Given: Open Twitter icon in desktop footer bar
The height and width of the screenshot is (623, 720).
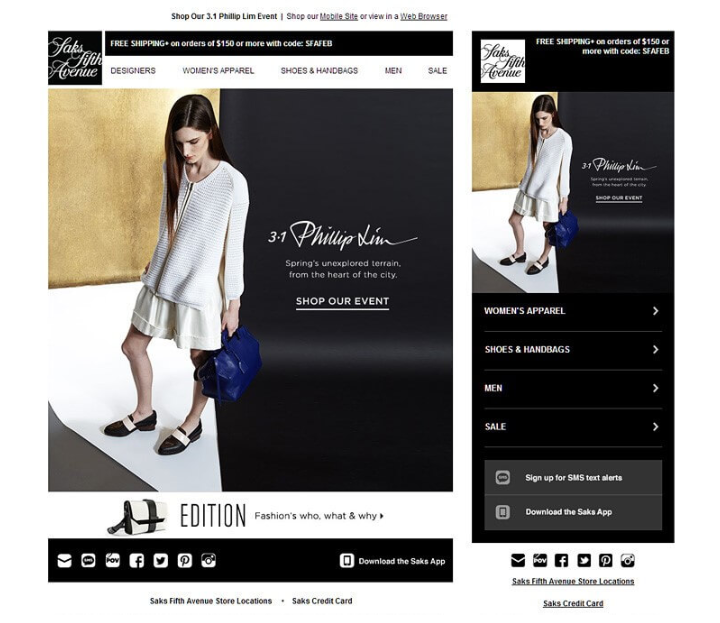Looking at the screenshot, I should point(160,561).
